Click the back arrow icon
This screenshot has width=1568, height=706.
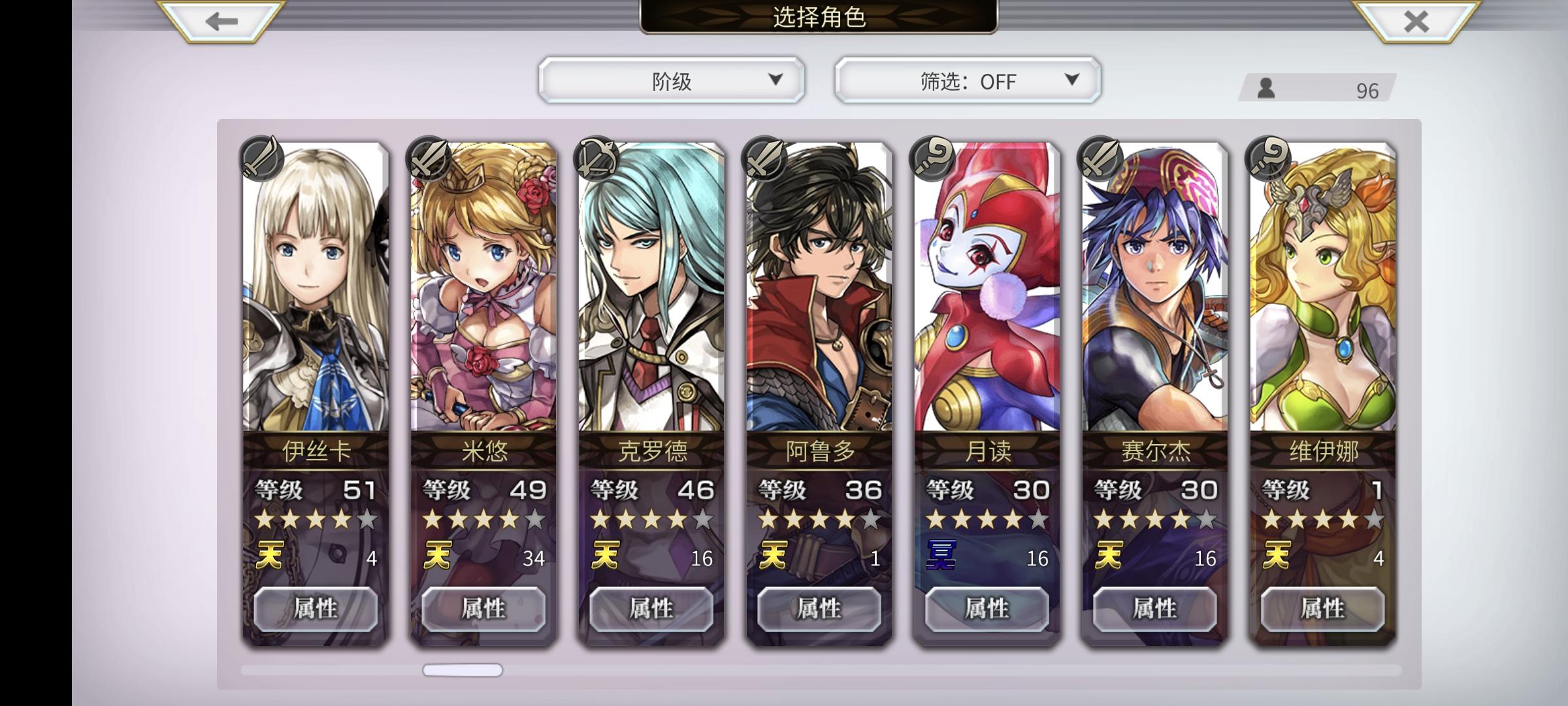[x=221, y=22]
